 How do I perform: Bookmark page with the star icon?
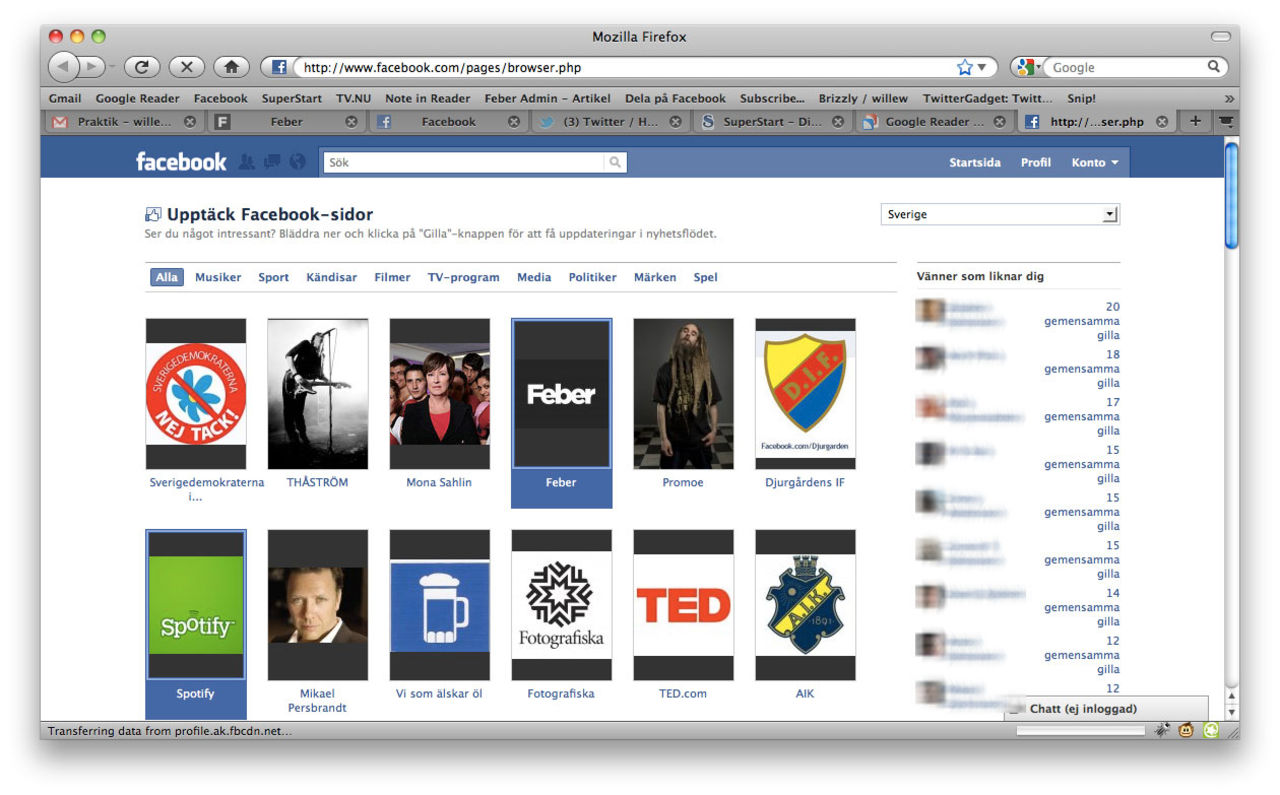coord(964,67)
